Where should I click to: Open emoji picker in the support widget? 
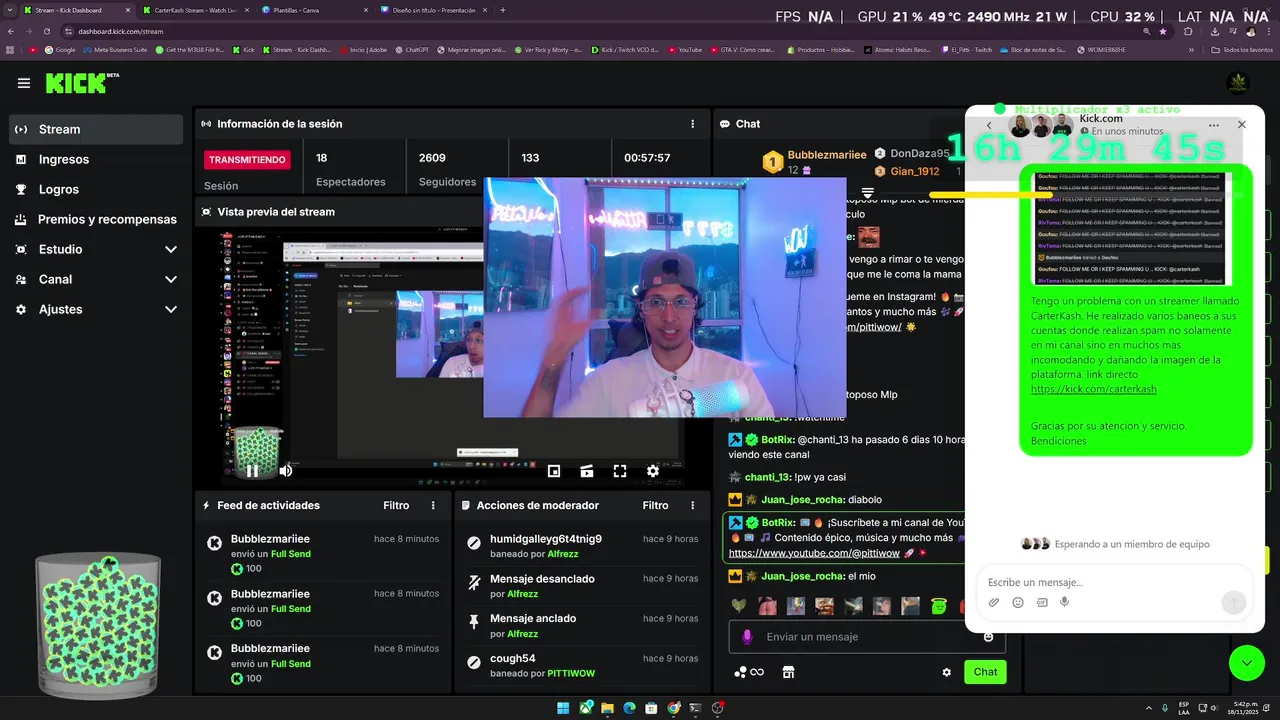[x=1018, y=602]
